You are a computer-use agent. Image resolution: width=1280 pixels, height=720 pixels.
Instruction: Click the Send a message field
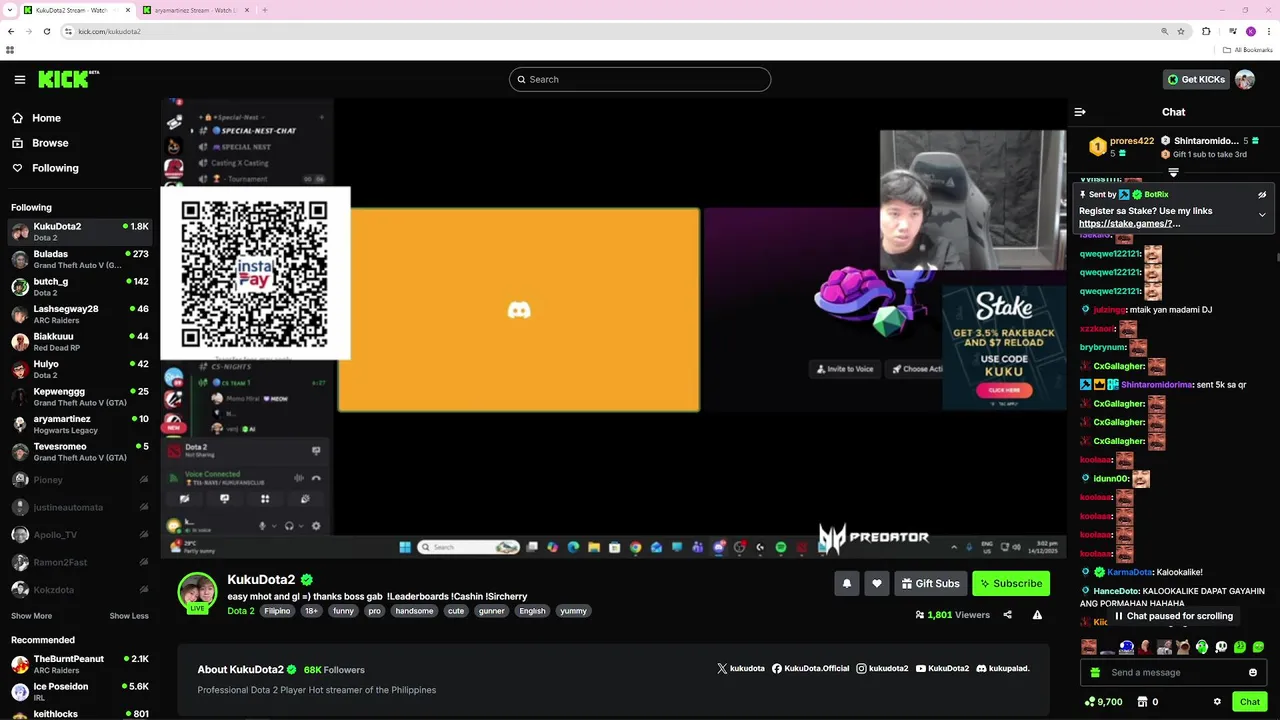1173,673
